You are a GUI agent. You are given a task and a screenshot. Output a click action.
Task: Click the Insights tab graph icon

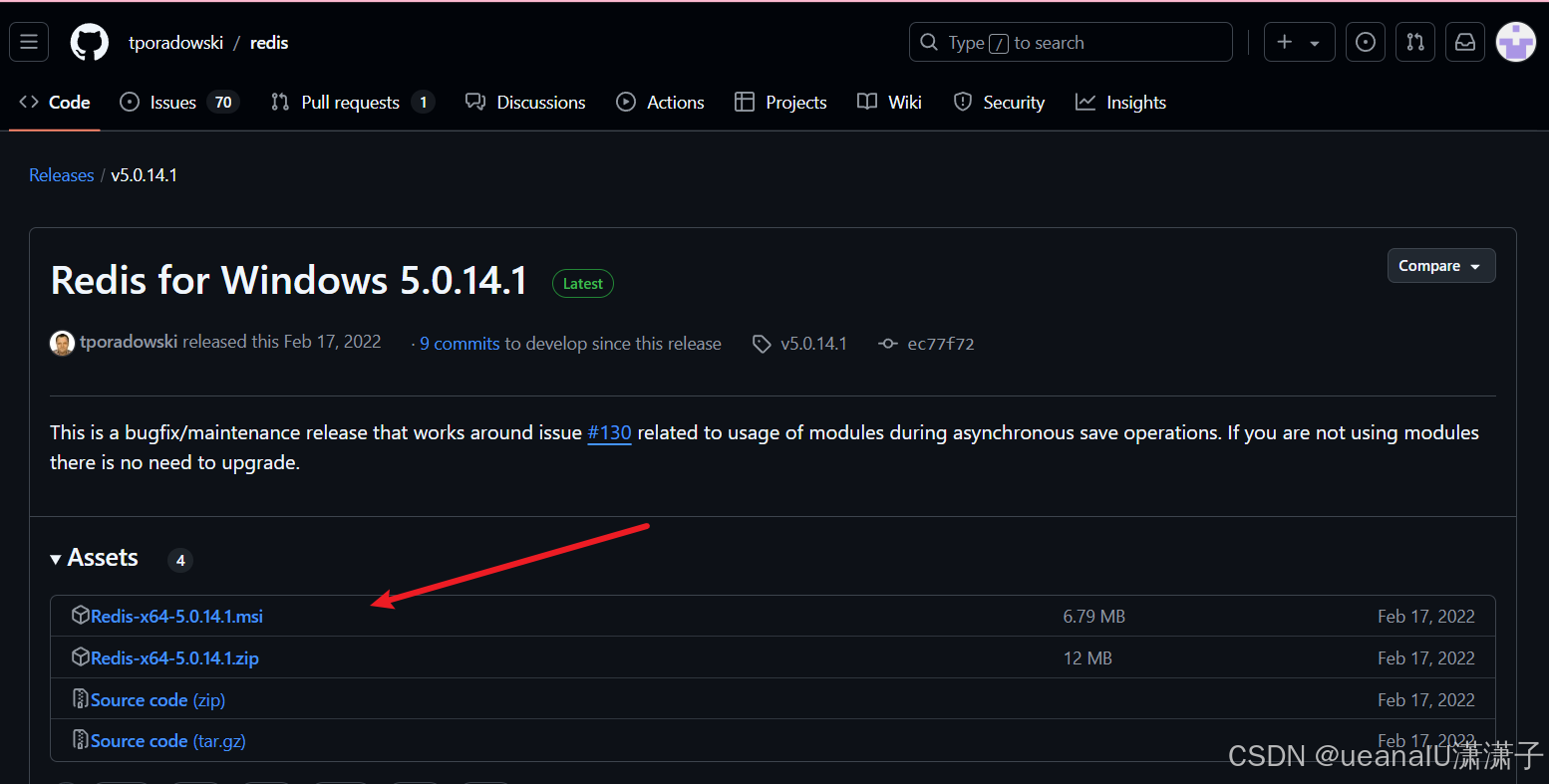click(x=1085, y=102)
